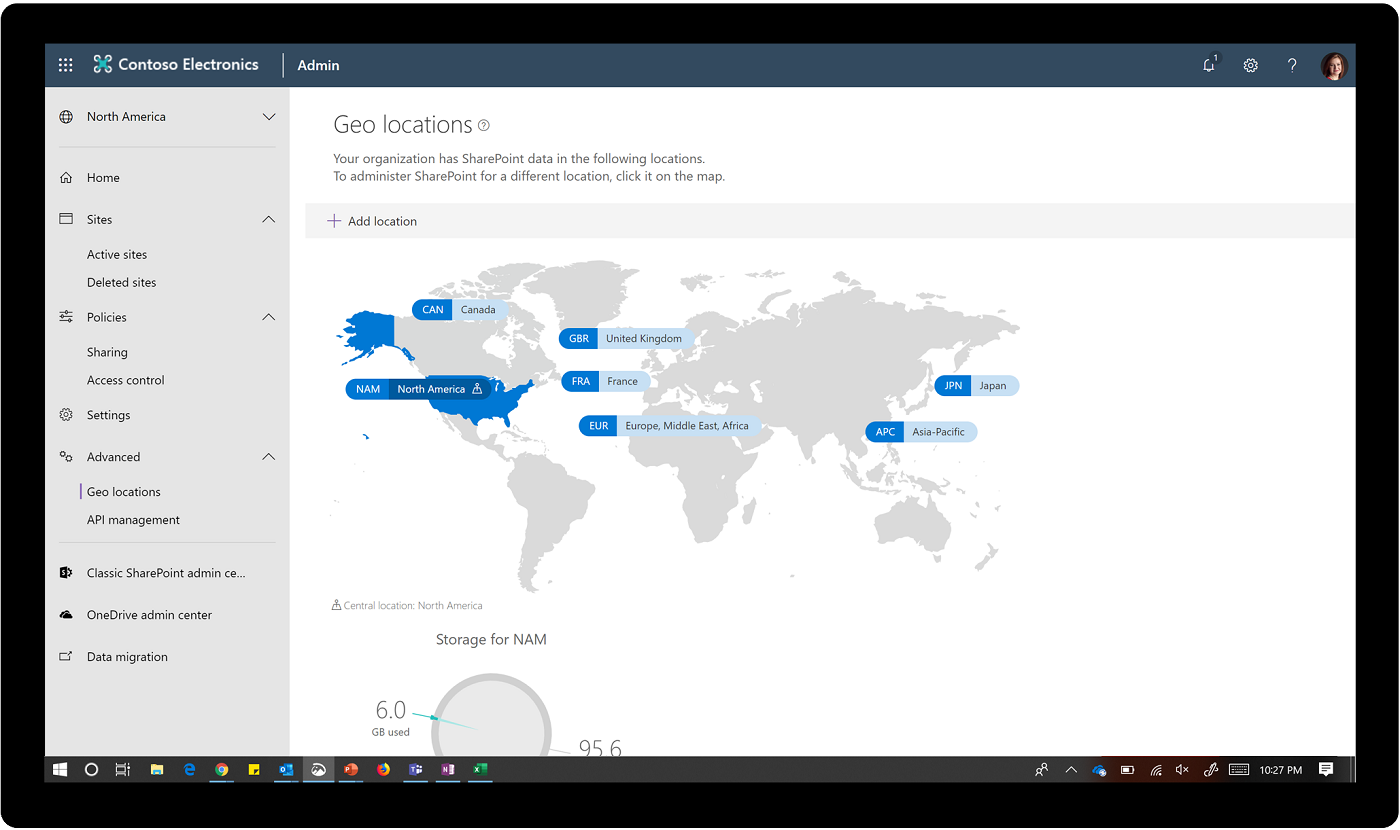Open the Classic SharePoint admin center icon

pyautogui.click(x=65, y=572)
